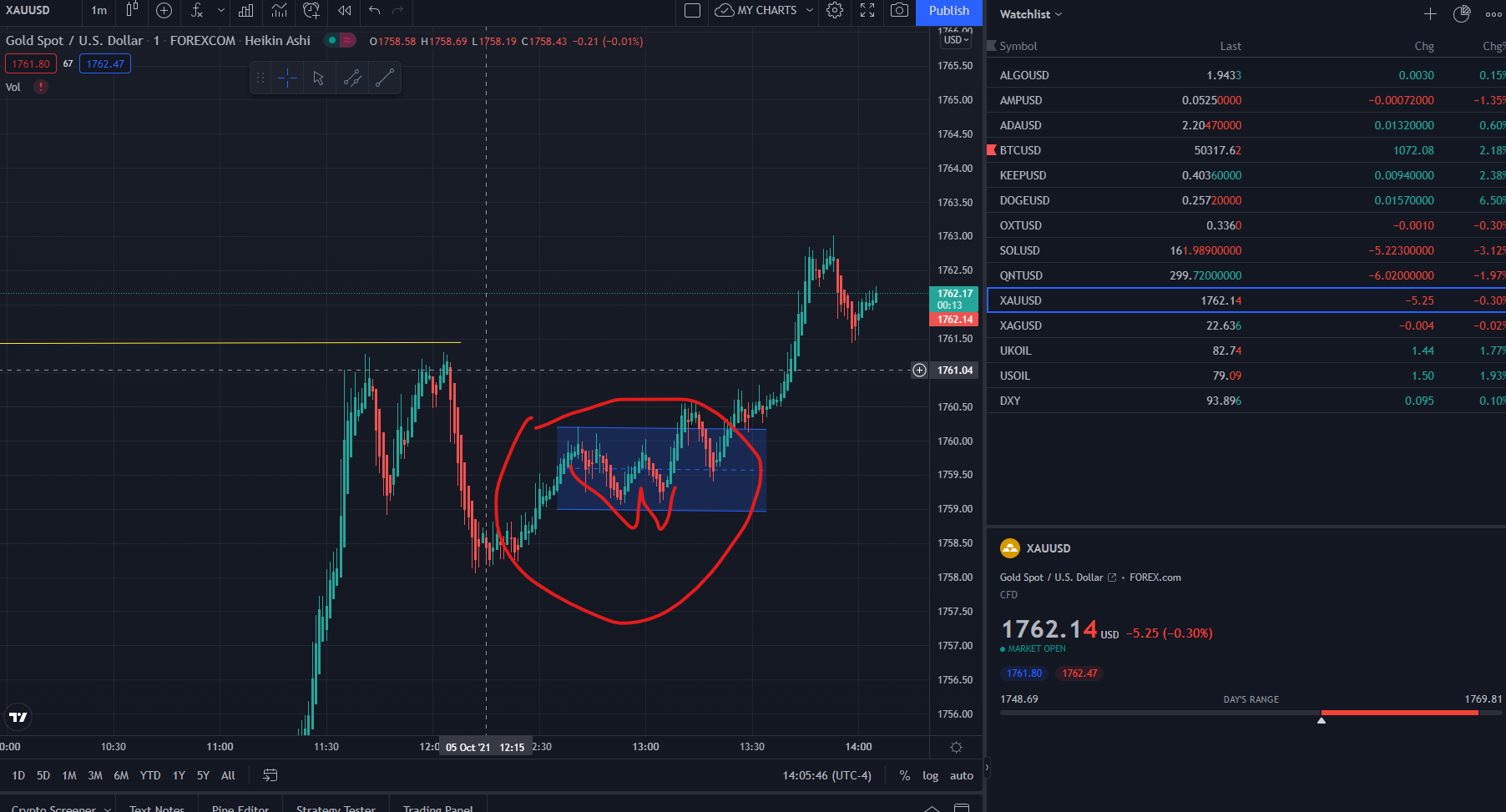Start bar replay with the rewind icon
The image size is (1506, 812).
(x=344, y=10)
